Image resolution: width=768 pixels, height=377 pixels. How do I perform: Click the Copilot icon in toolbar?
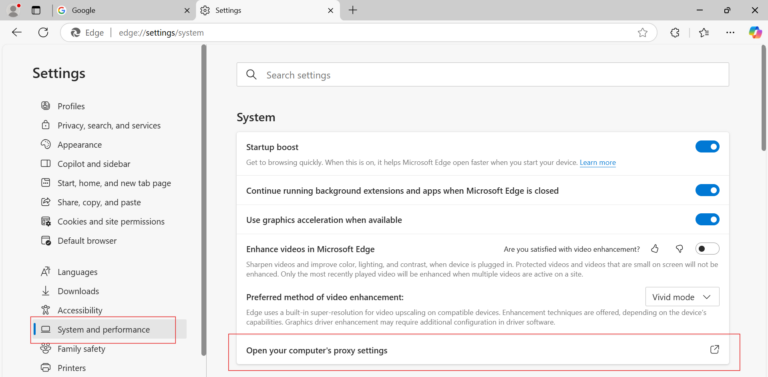[755, 32]
